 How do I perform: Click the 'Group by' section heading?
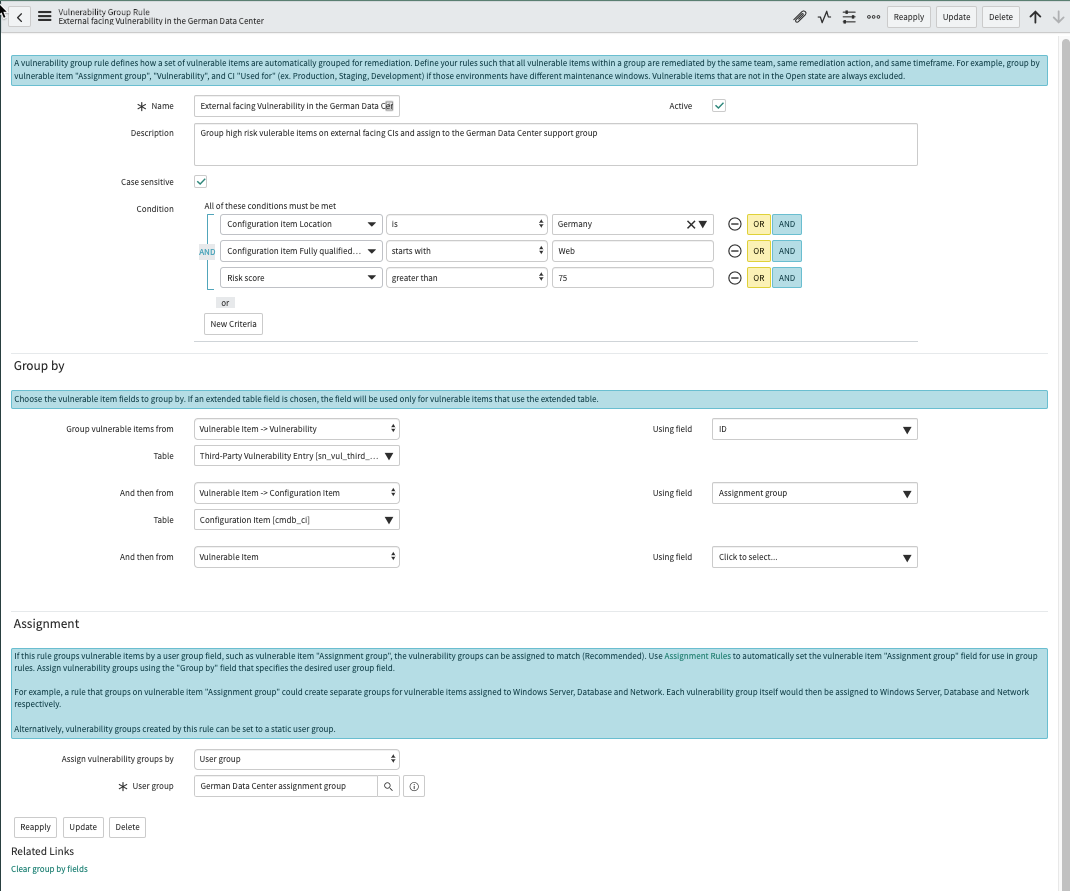pyautogui.click(x=39, y=366)
